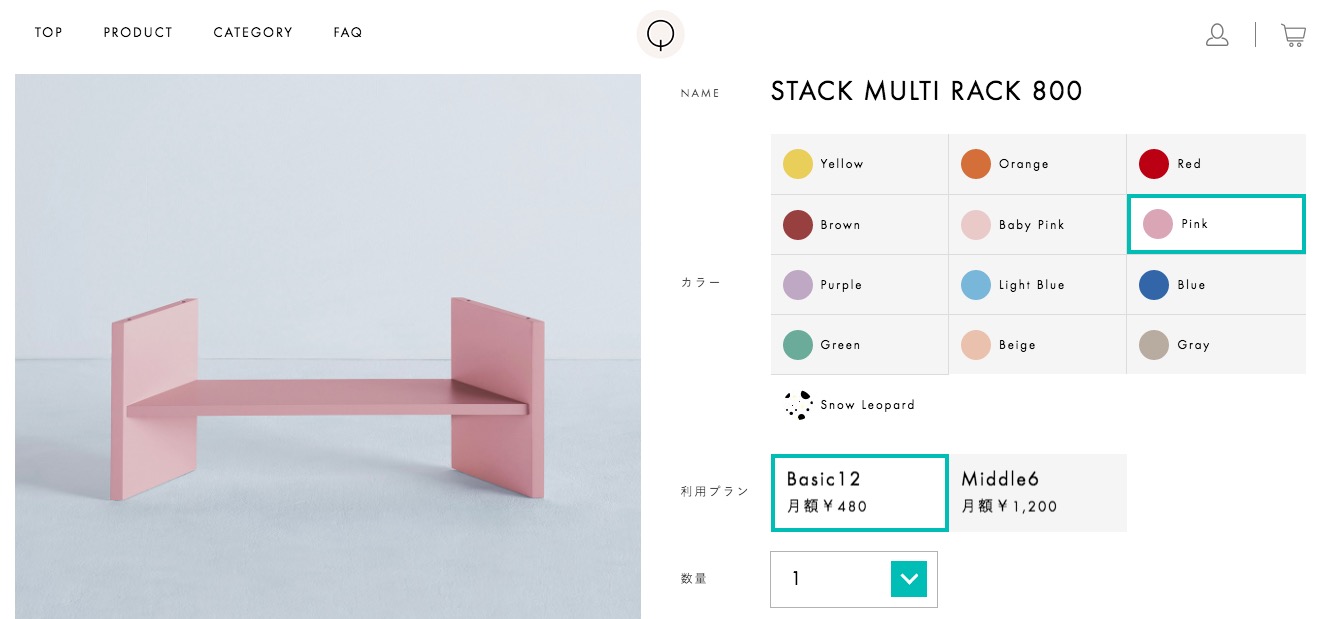Screen dimensions: 1327x619
Task: Choose the Snow Leopard pattern option
Action: point(850,405)
